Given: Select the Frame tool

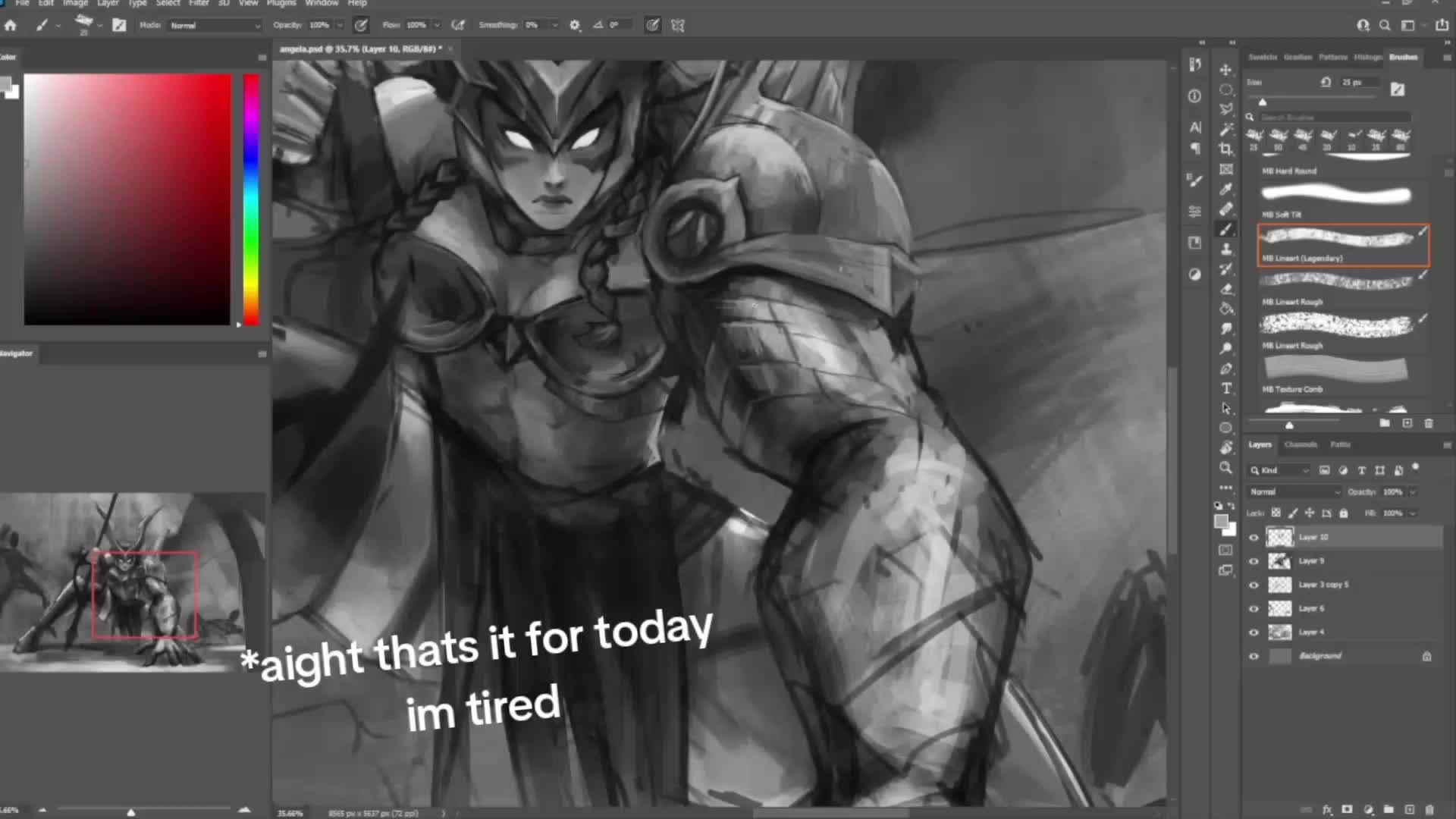Looking at the screenshot, I should [1225, 169].
